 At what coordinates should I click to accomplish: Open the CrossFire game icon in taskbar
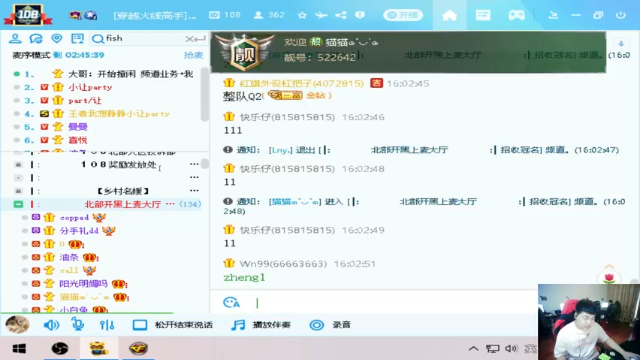(138, 349)
